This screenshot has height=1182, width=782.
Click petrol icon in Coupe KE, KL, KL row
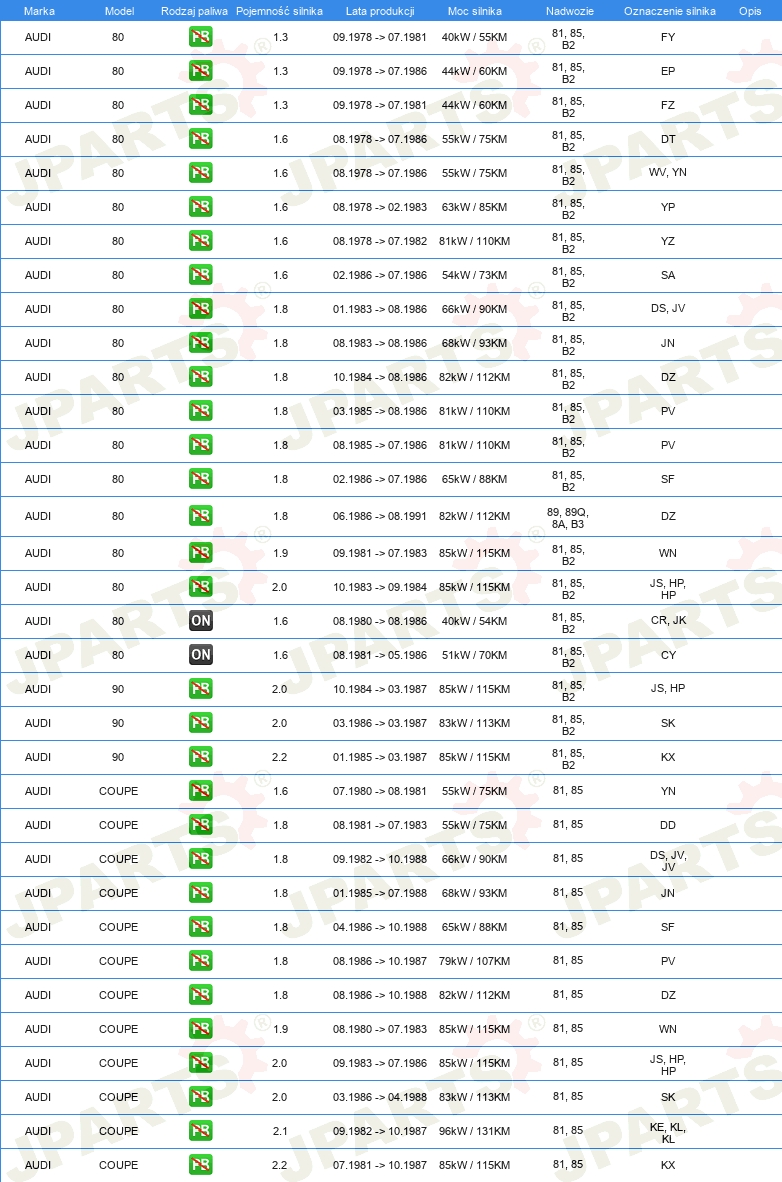click(201, 1130)
